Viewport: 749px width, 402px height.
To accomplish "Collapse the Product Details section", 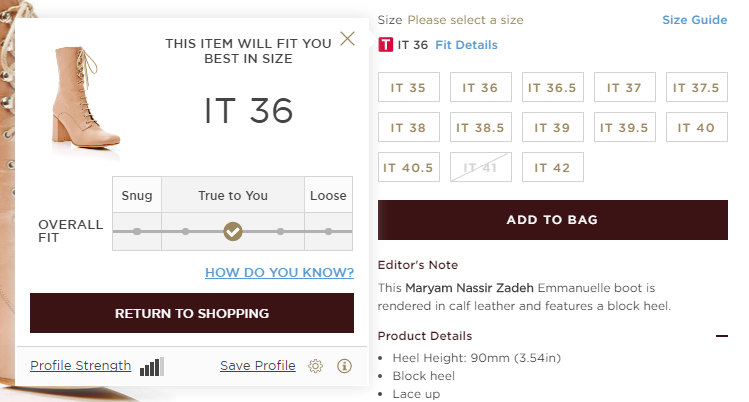I will (722, 336).
